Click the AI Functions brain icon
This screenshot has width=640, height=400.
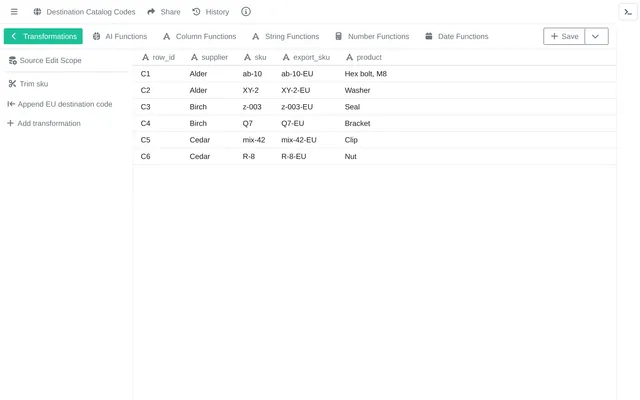tap(96, 36)
